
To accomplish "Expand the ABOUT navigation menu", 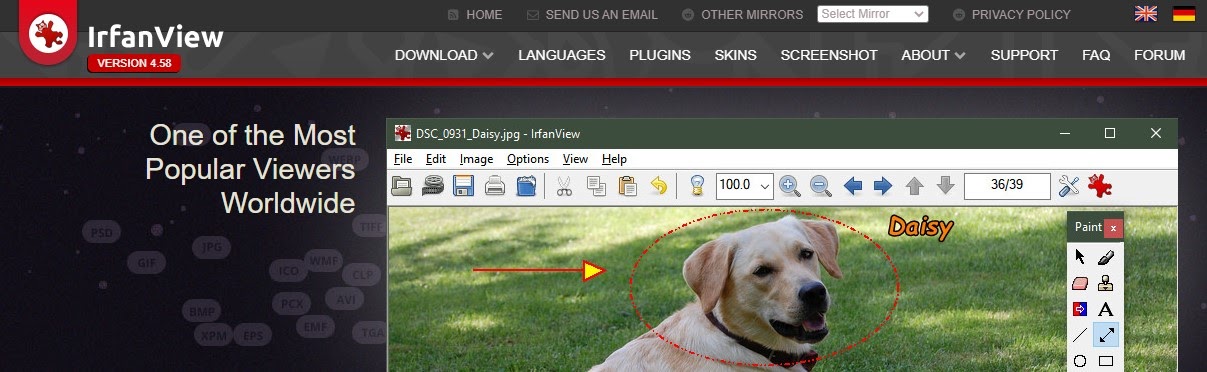I will [x=933, y=55].
